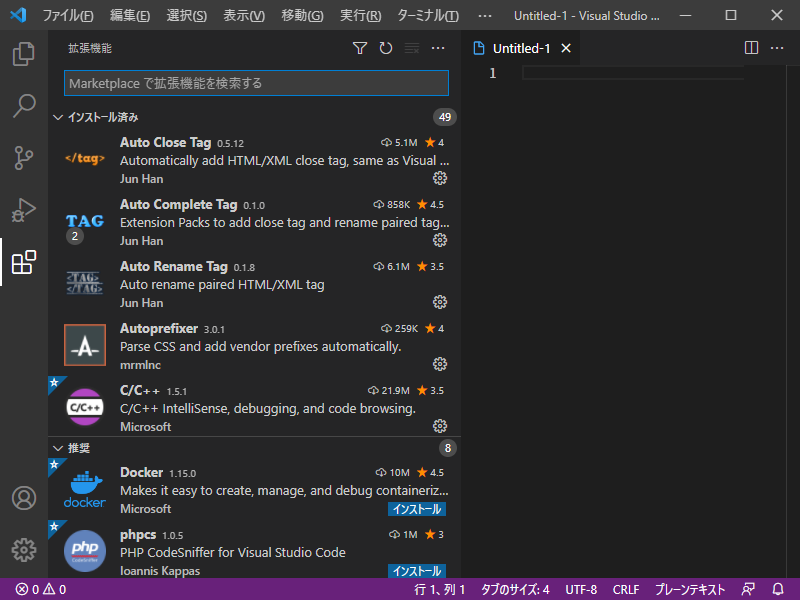Click the Marketplace extension search box
The image size is (800, 600).
tap(256, 83)
